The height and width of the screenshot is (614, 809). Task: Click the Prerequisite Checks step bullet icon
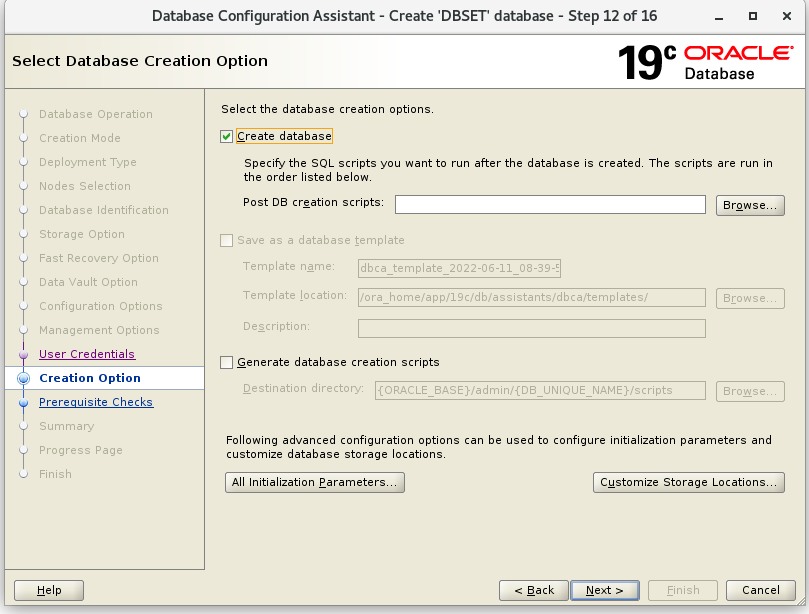(23, 402)
